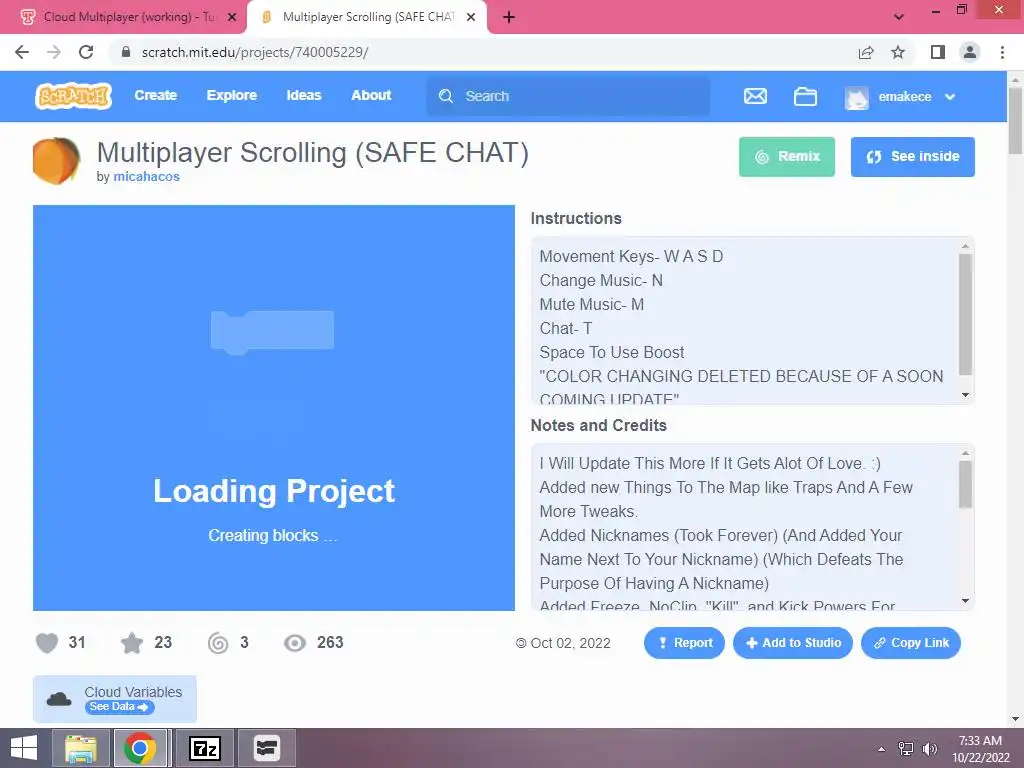
Task: Bookmark this tab with the star icon
Action: click(x=898, y=52)
